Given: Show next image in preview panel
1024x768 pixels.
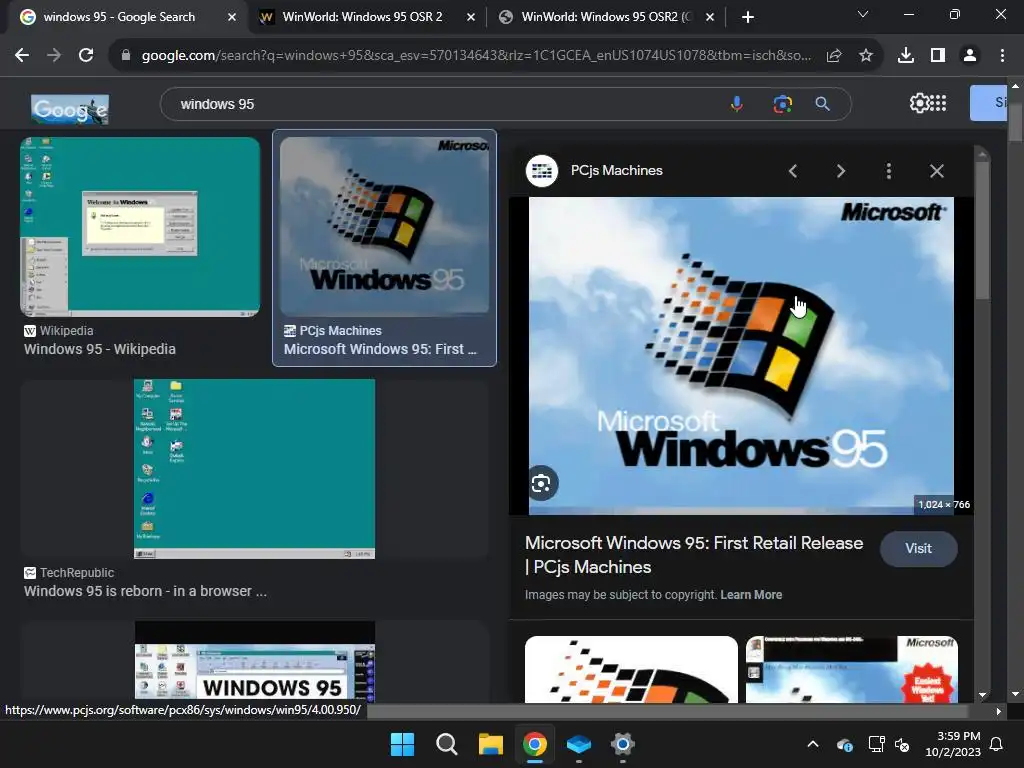Looking at the screenshot, I should point(840,171).
